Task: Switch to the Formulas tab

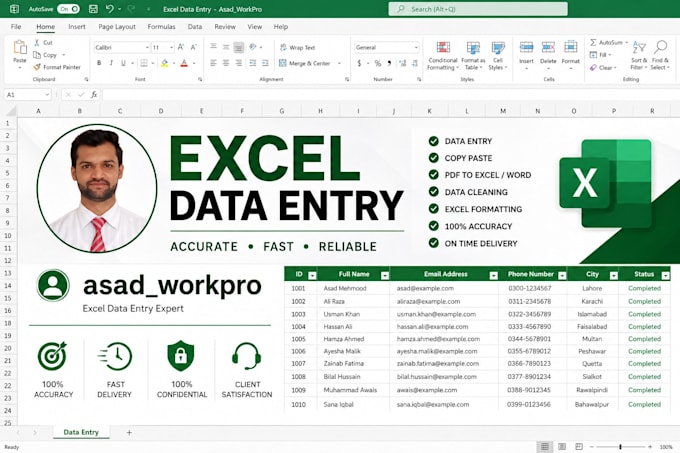Action: [161, 26]
